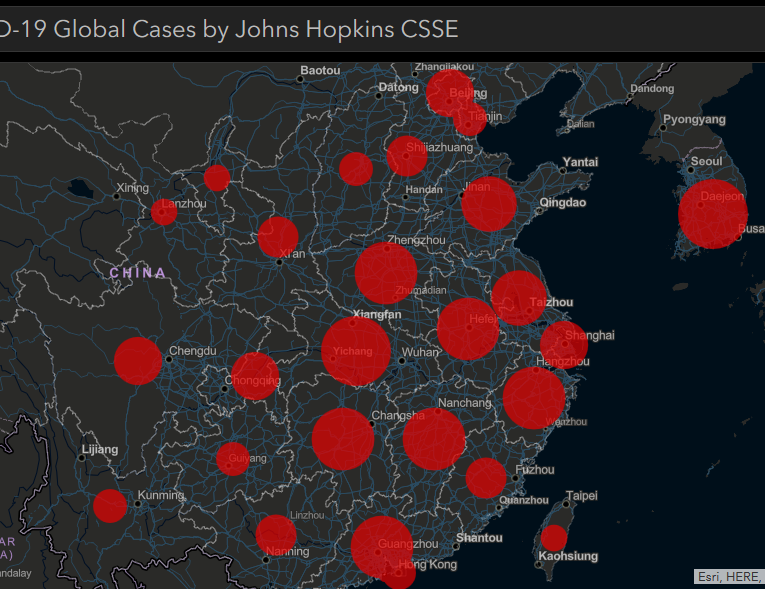
Task: Select the Seoul city label
Action: click(706, 162)
